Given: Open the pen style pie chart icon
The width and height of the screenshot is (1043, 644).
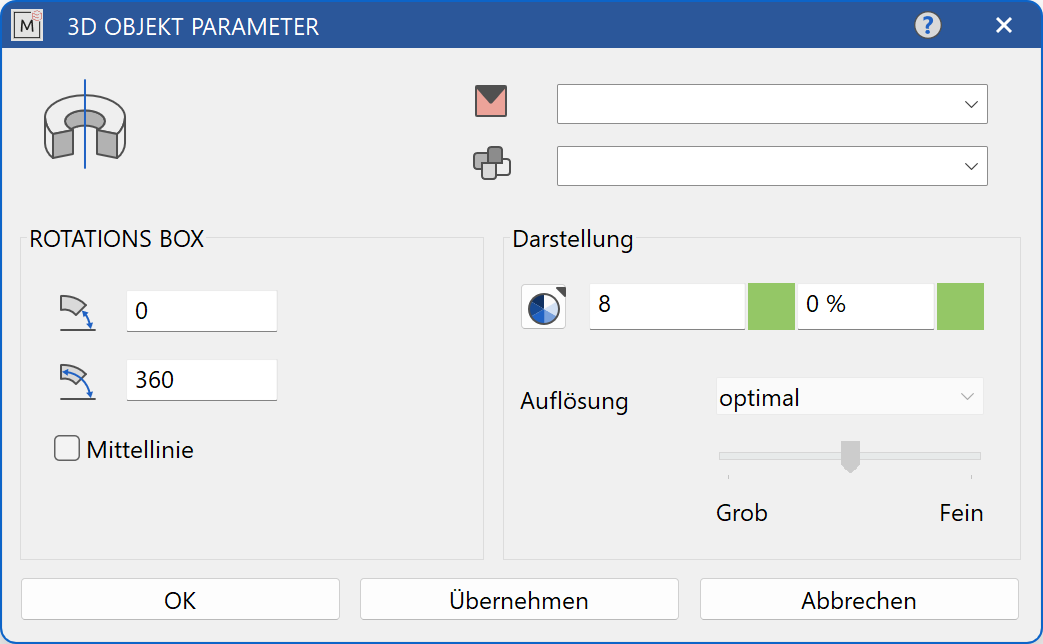Looking at the screenshot, I should (x=542, y=307).
